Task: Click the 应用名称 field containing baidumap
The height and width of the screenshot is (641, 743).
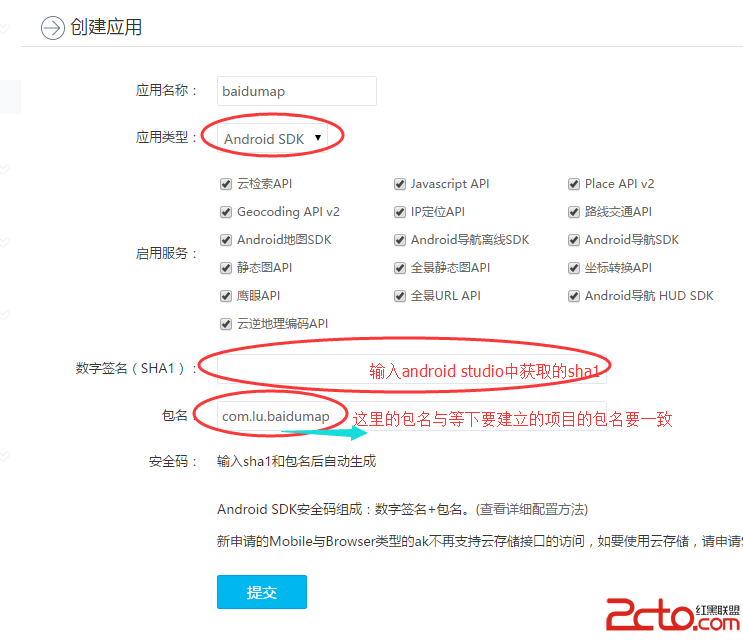Action: click(x=297, y=91)
